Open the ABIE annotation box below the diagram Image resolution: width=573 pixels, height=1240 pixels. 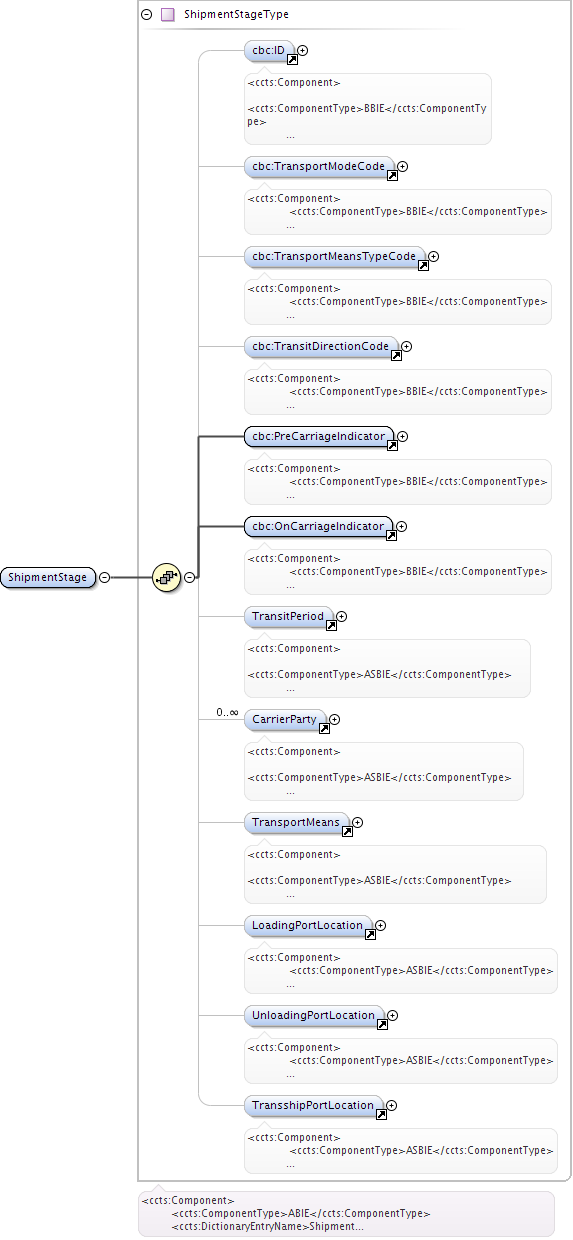pyautogui.click(x=346, y=1214)
